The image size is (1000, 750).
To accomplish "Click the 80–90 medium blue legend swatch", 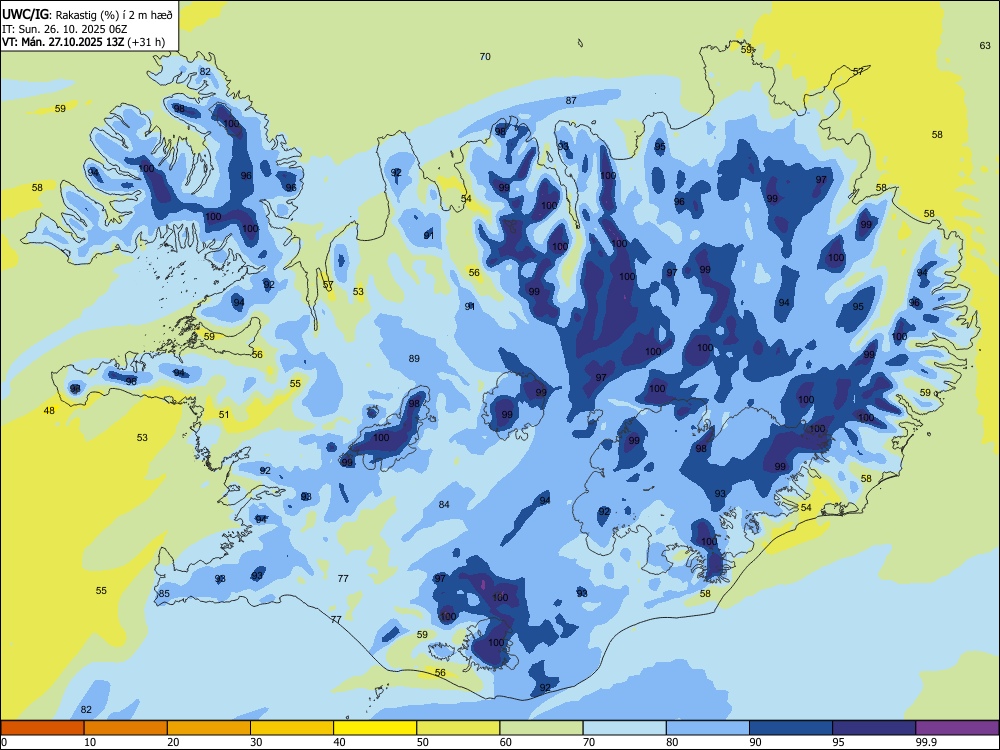I will [x=708, y=728].
